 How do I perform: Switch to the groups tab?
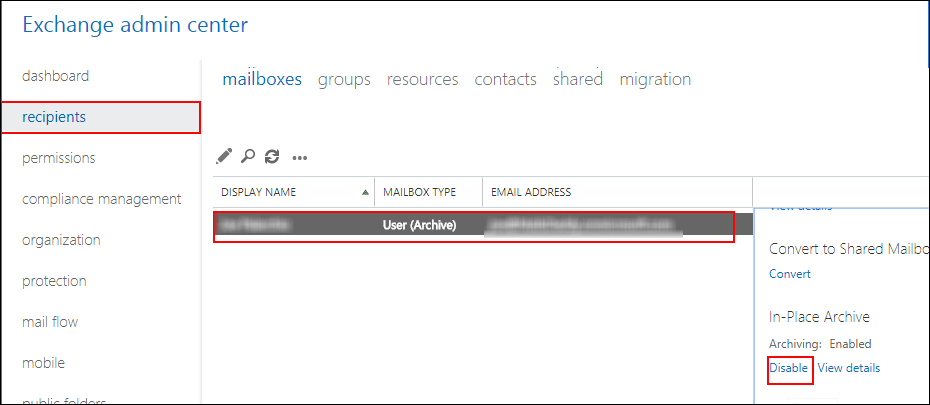[344, 79]
